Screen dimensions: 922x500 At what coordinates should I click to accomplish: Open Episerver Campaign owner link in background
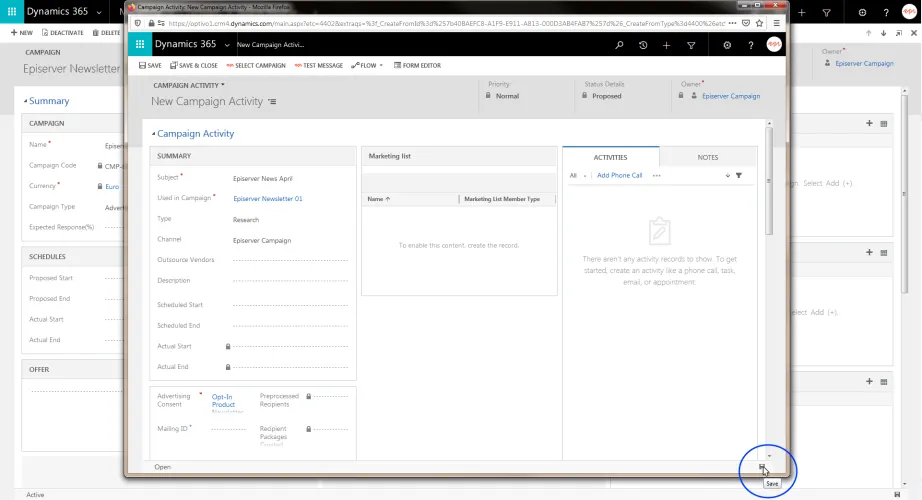pyautogui.click(x=864, y=63)
